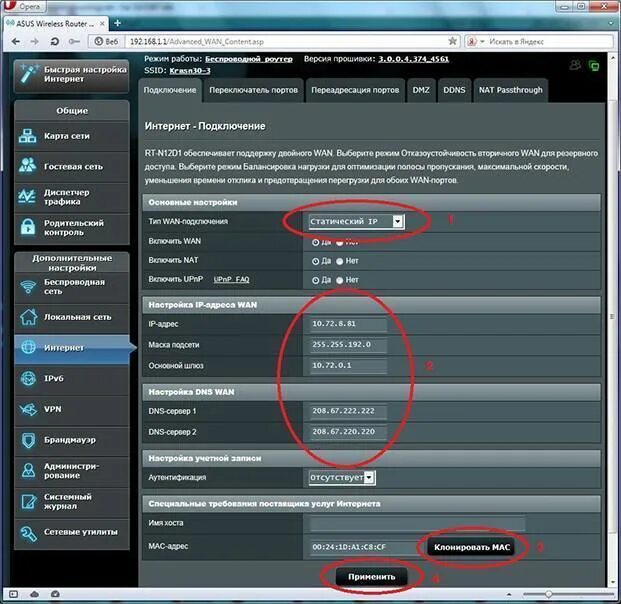Click the Применить apply button

click(371, 577)
